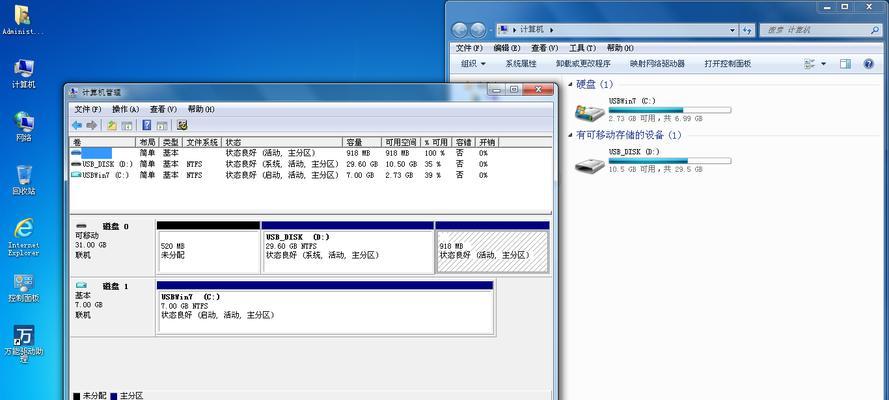Open 查看(V) menu in Explorer window

tap(545, 48)
